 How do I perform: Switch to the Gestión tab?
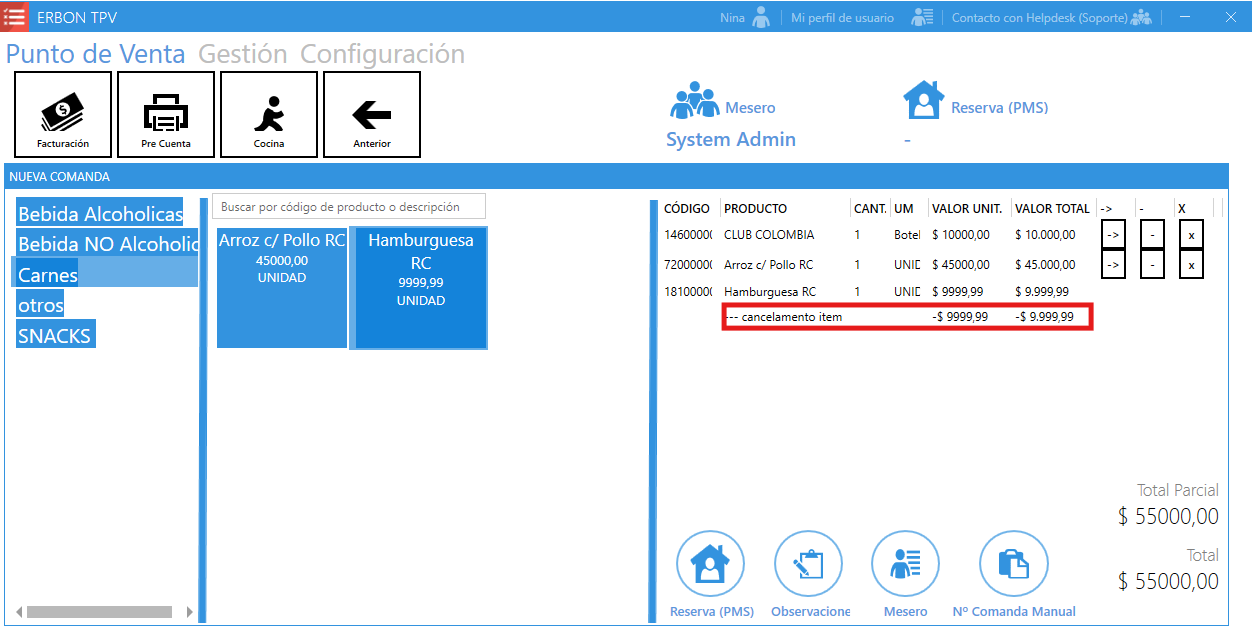click(x=242, y=54)
